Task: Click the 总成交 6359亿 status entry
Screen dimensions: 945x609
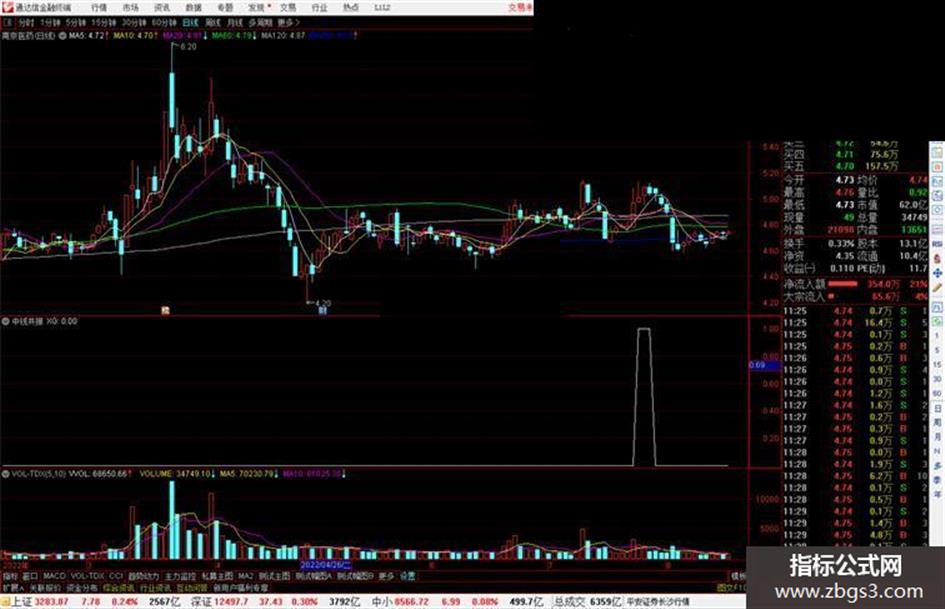Action: point(588,602)
